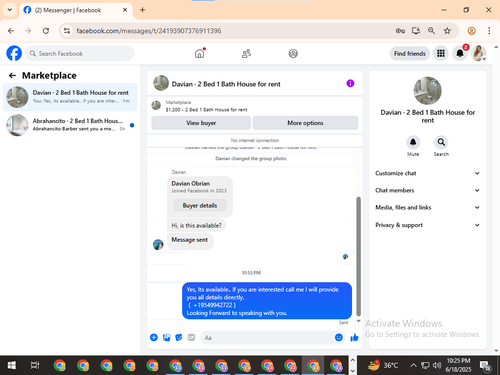This screenshot has height=375, width=500.
Task: Open the large group photo in sidebar
Action: point(427,91)
